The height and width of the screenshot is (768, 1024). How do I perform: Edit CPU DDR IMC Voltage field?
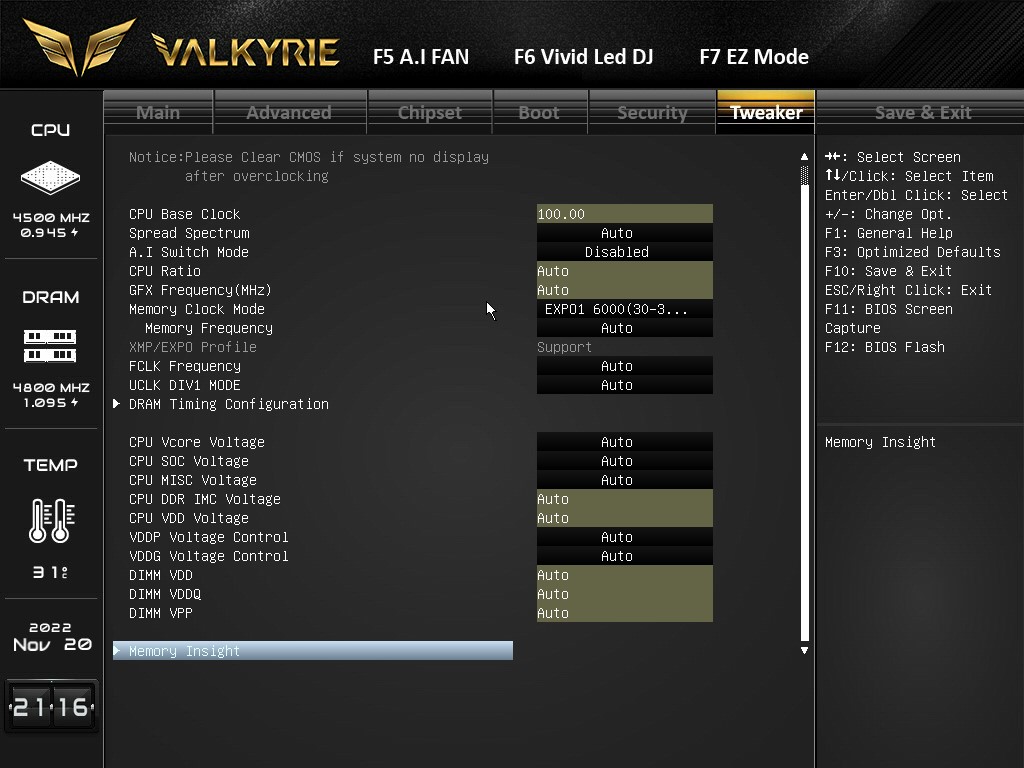625,499
